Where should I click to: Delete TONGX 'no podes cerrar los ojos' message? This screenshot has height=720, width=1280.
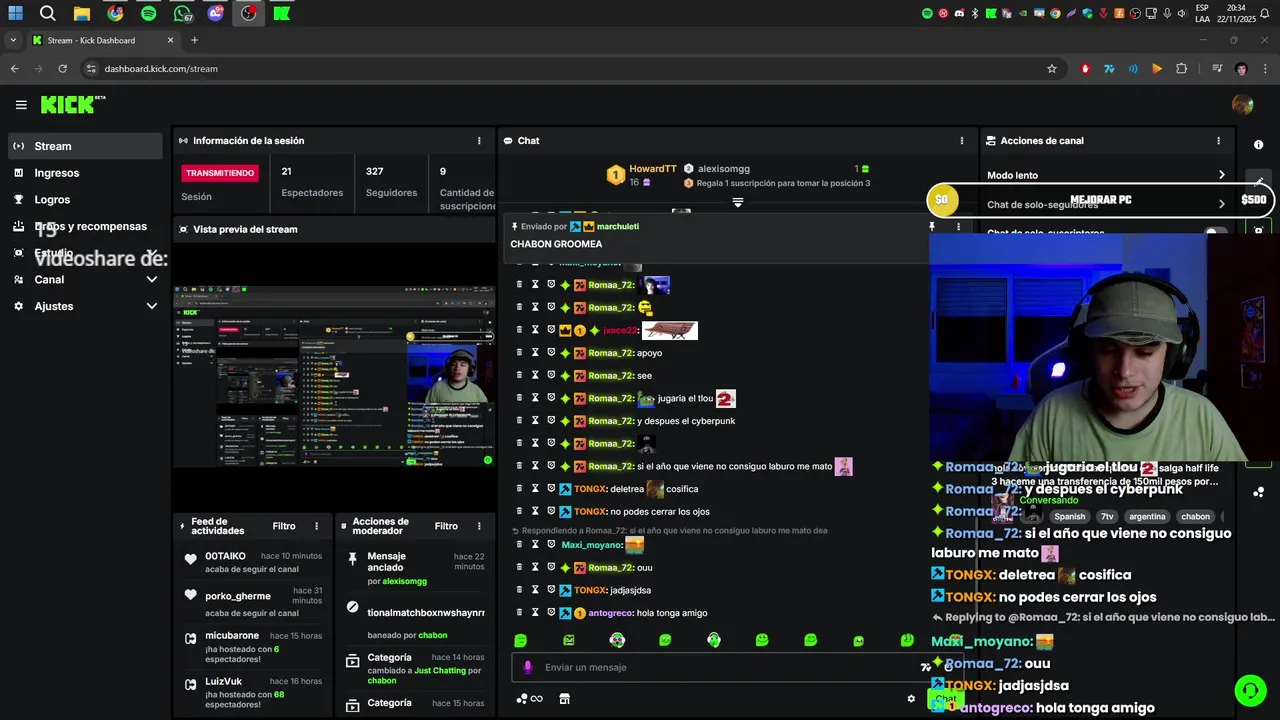point(519,511)
